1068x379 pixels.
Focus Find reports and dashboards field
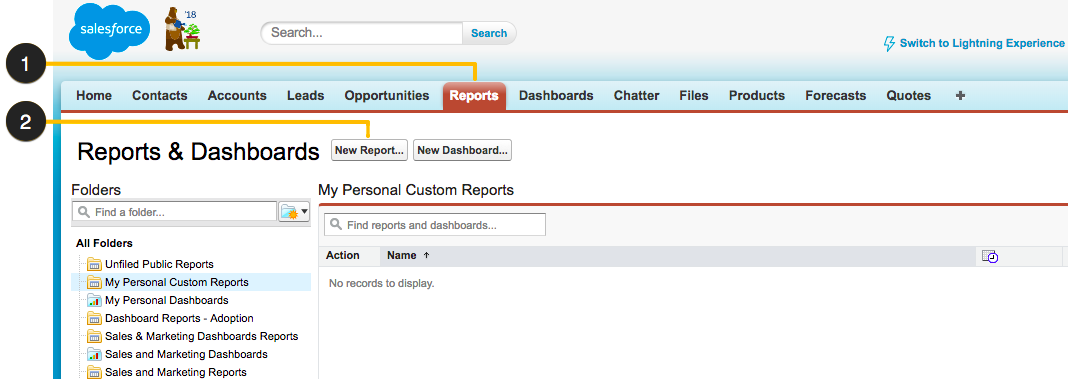coord(435,224)
